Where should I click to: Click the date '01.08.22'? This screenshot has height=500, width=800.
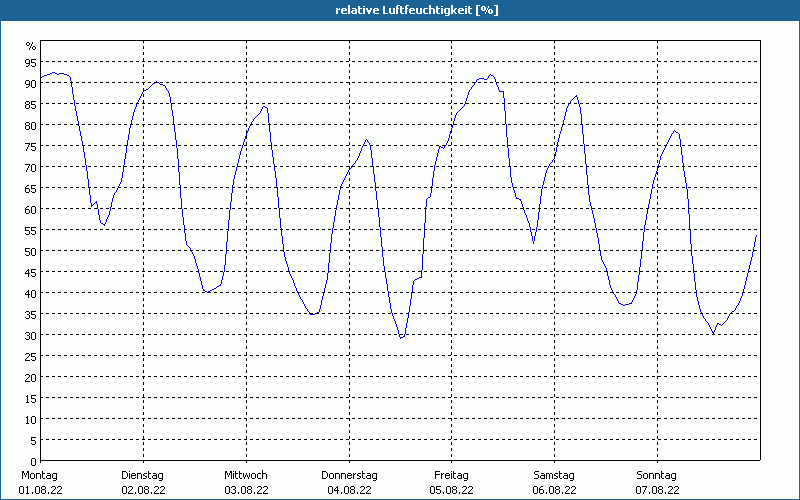point(41,490)
